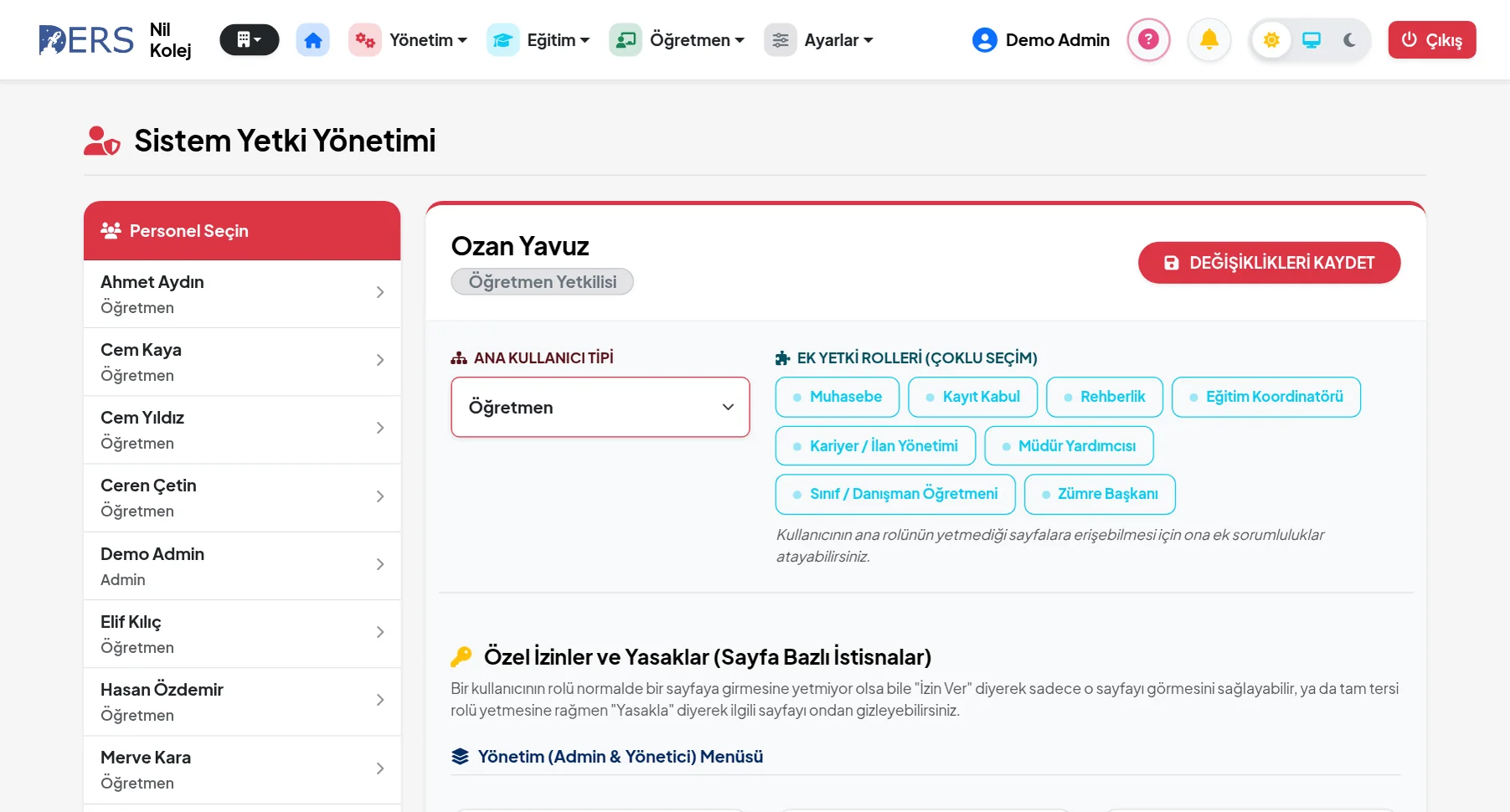Open the Ayarlar menu
The height and width of the screenshot is (812, 1510).
point(818,40)
